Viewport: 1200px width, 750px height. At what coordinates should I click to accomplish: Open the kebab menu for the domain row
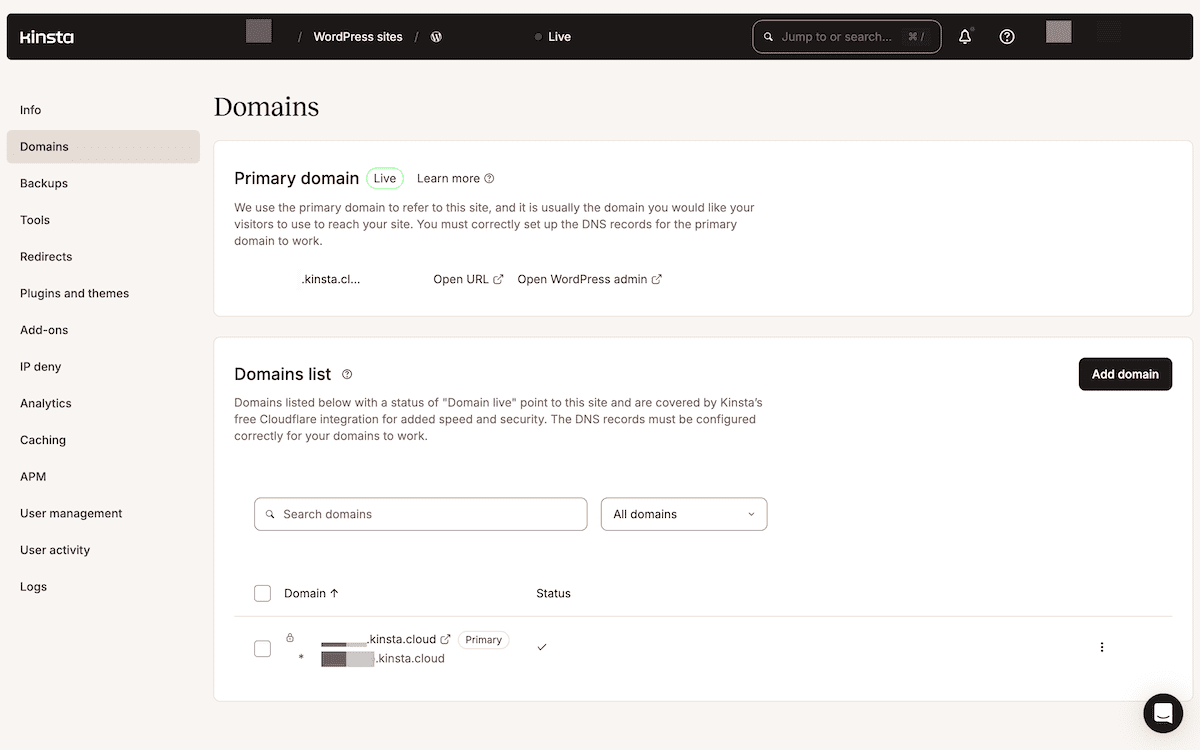pos(1102,647)
